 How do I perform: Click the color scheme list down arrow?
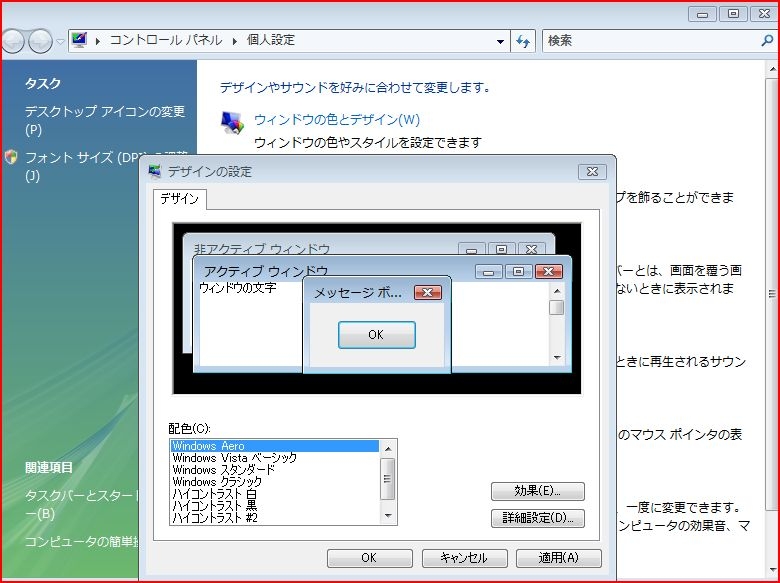[x=388, y=516]
